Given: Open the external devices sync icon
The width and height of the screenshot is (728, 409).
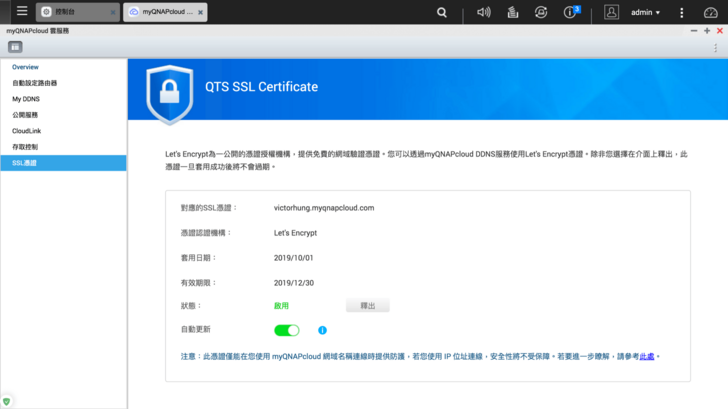Looking at the screenshot, I should point(541,13).
